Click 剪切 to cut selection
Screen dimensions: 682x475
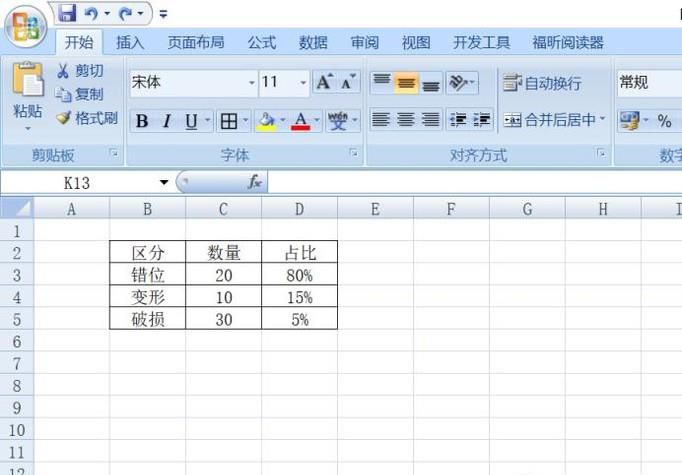click(x=80, y=70)
